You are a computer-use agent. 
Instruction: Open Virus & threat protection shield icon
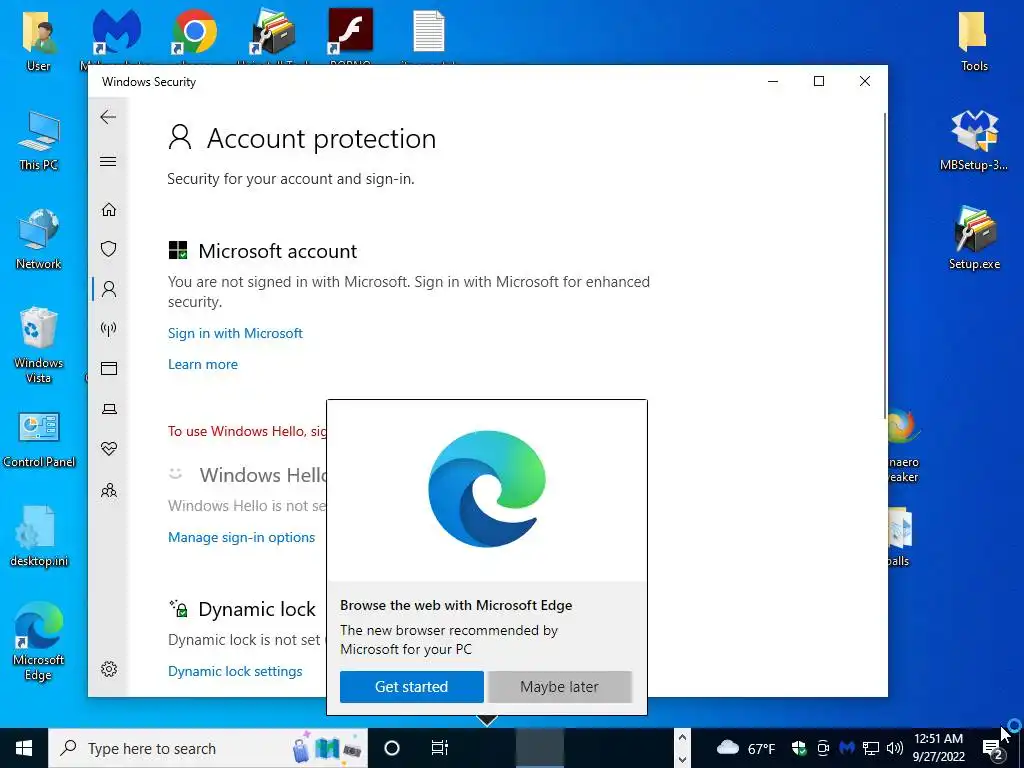coord(109,249)
